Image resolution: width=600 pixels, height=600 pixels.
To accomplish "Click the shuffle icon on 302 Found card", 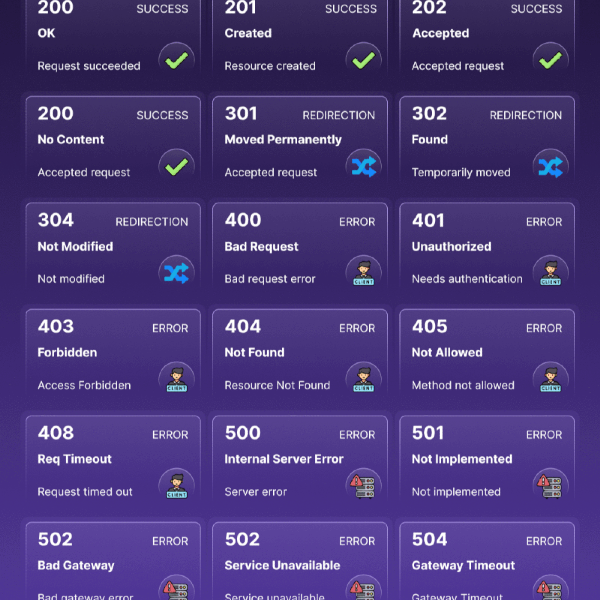I will click(x=550, y=167).
